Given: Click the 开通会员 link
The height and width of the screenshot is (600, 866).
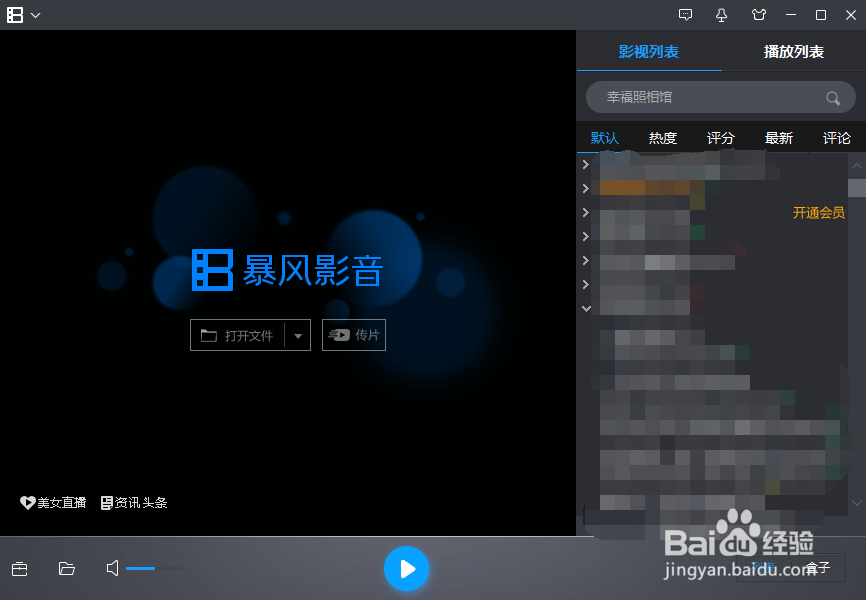Looking at the screenshot, I should tap(819, 213).
